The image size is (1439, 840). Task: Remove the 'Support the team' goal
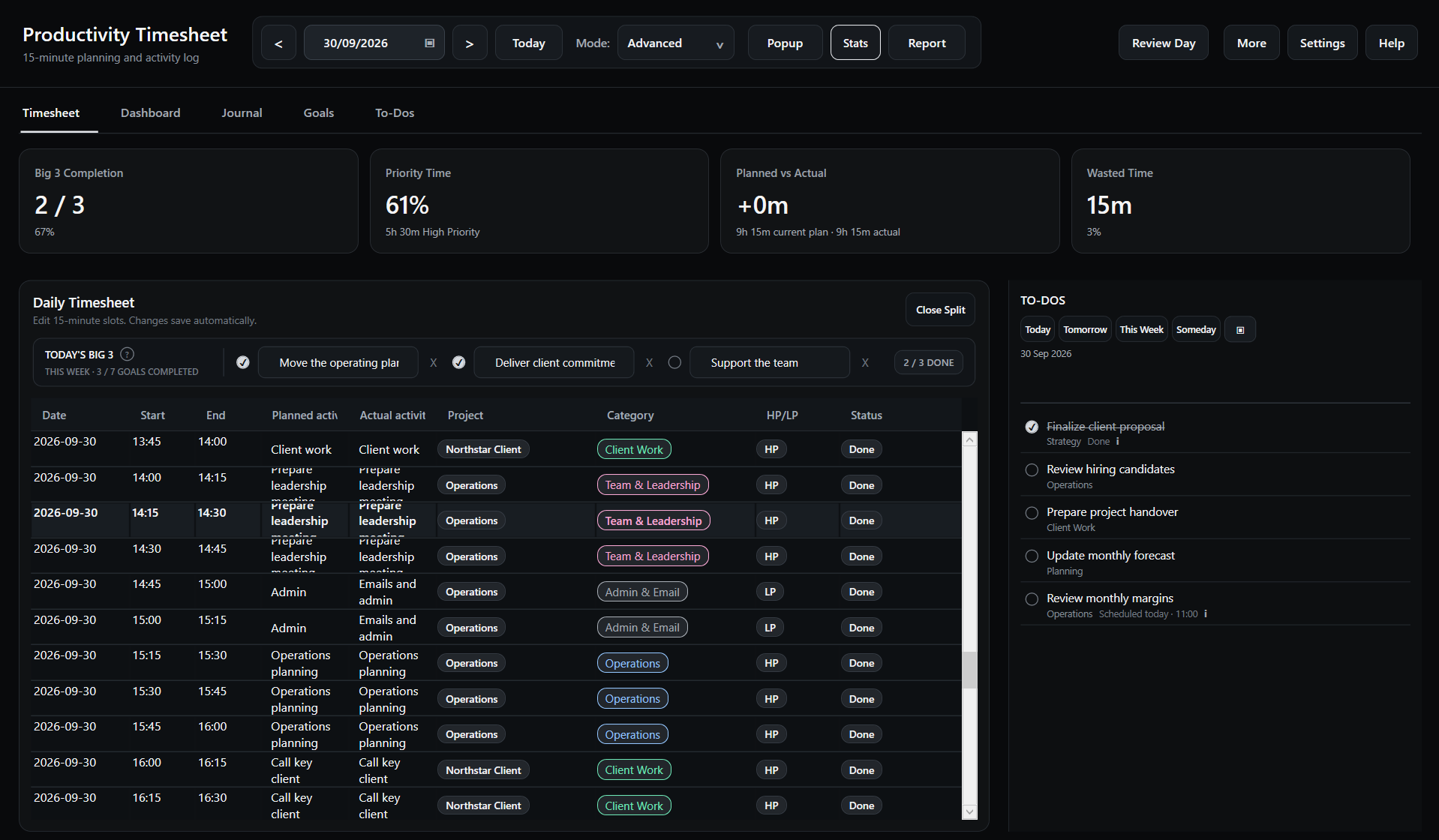[x=865, y=363]
